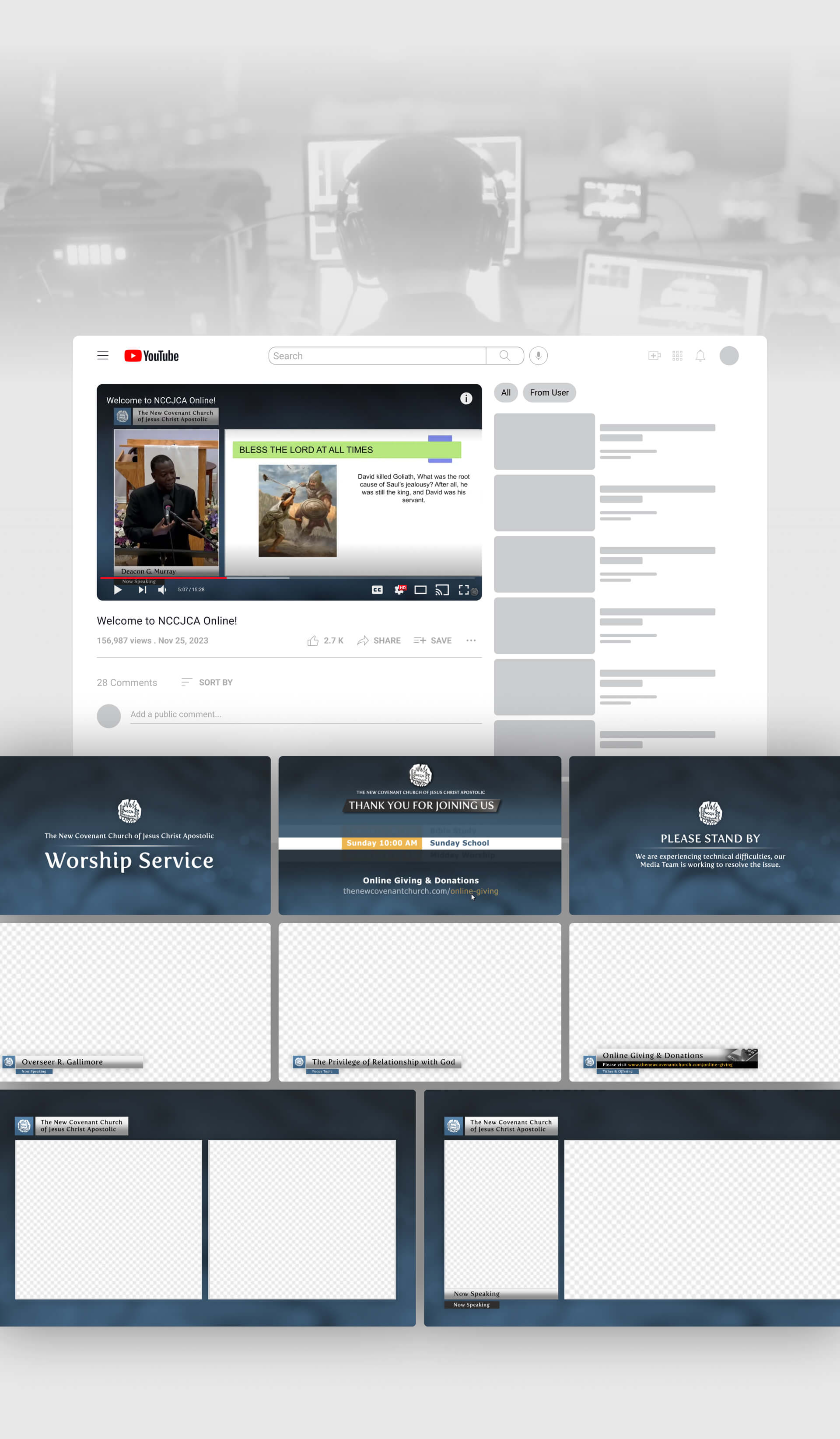The image size is (840, 1439).
Task: Mute the video volume speaker
Action: [x=162, y=590]
